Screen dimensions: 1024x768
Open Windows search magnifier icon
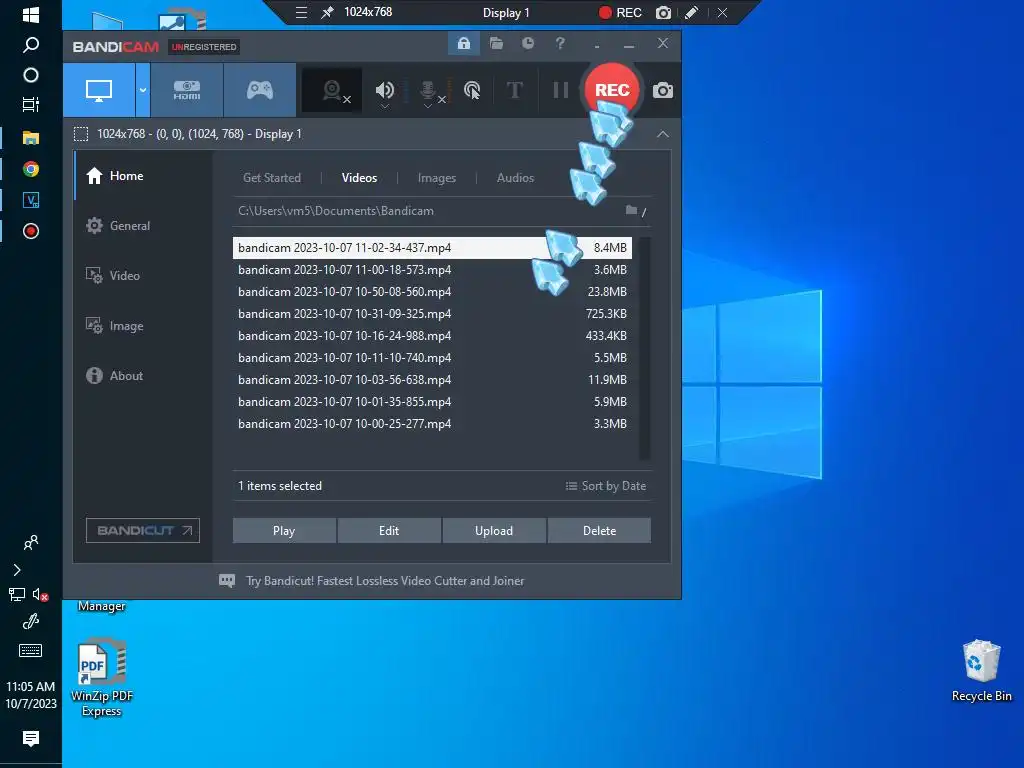31,44
